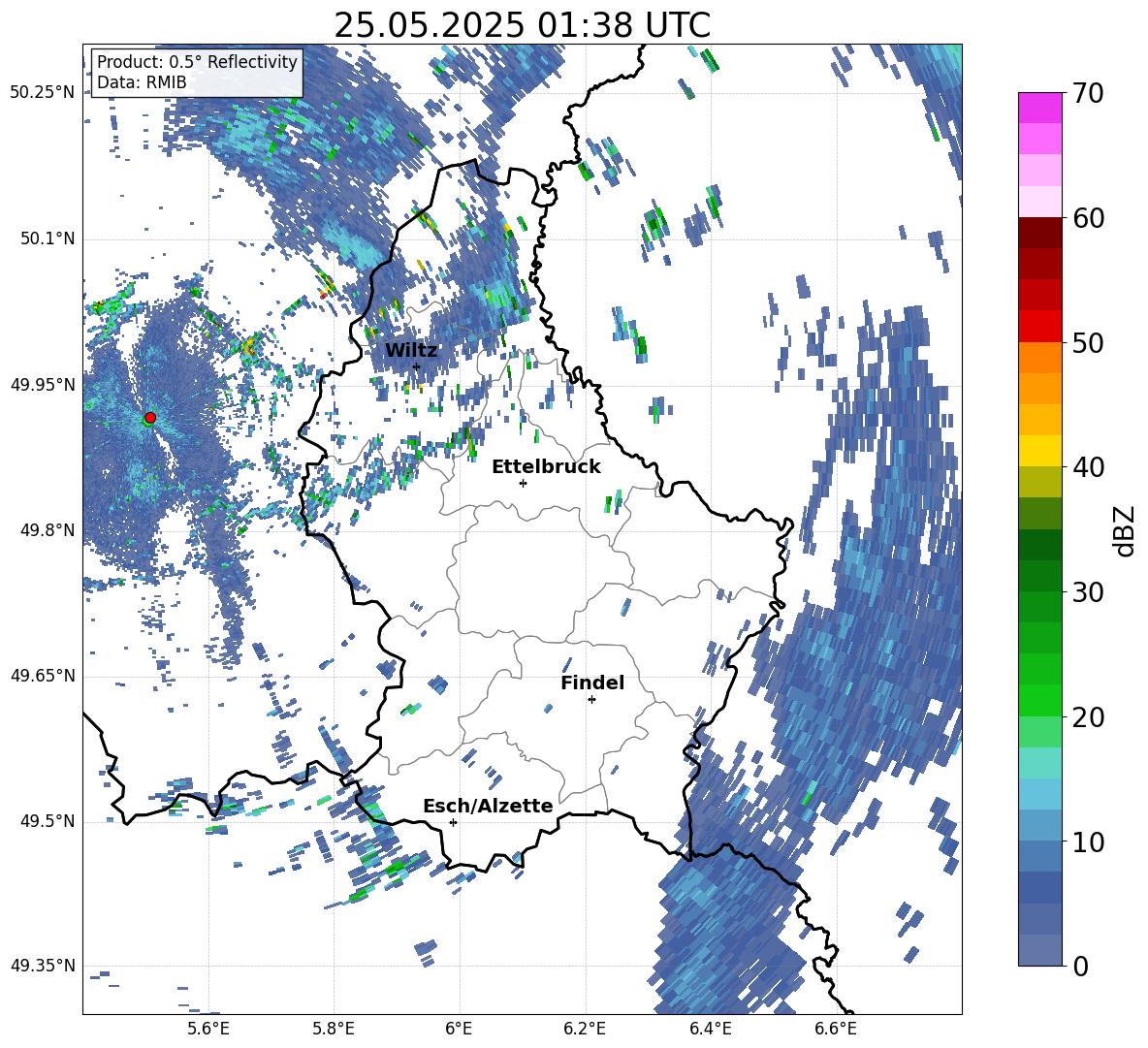Click the timestamp title 25.05.2025 01:38 UTC
The image size is (1148, 1048).
click(x=522, y=25)
